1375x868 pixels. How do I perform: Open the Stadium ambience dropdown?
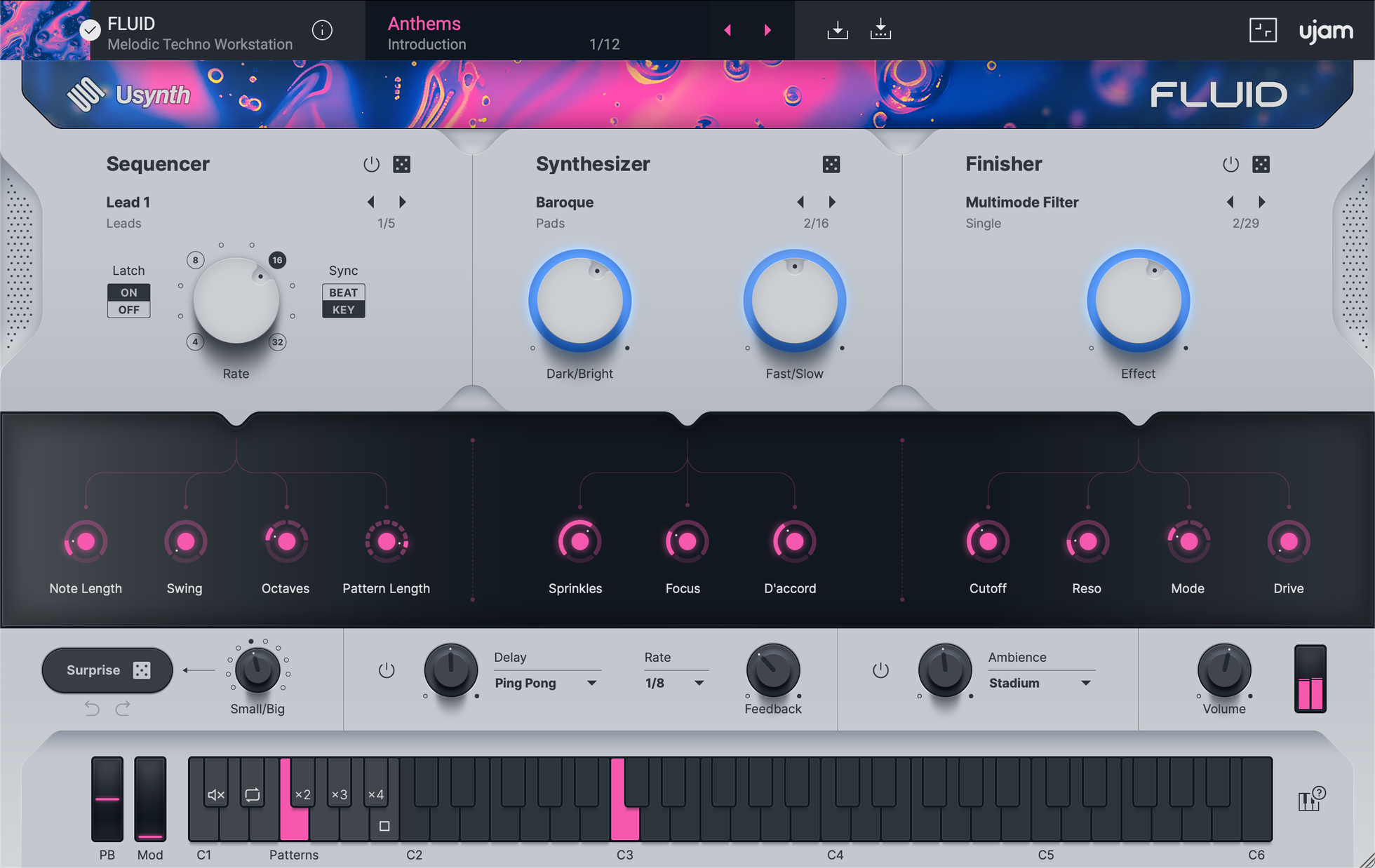[x=1040, y=682]
